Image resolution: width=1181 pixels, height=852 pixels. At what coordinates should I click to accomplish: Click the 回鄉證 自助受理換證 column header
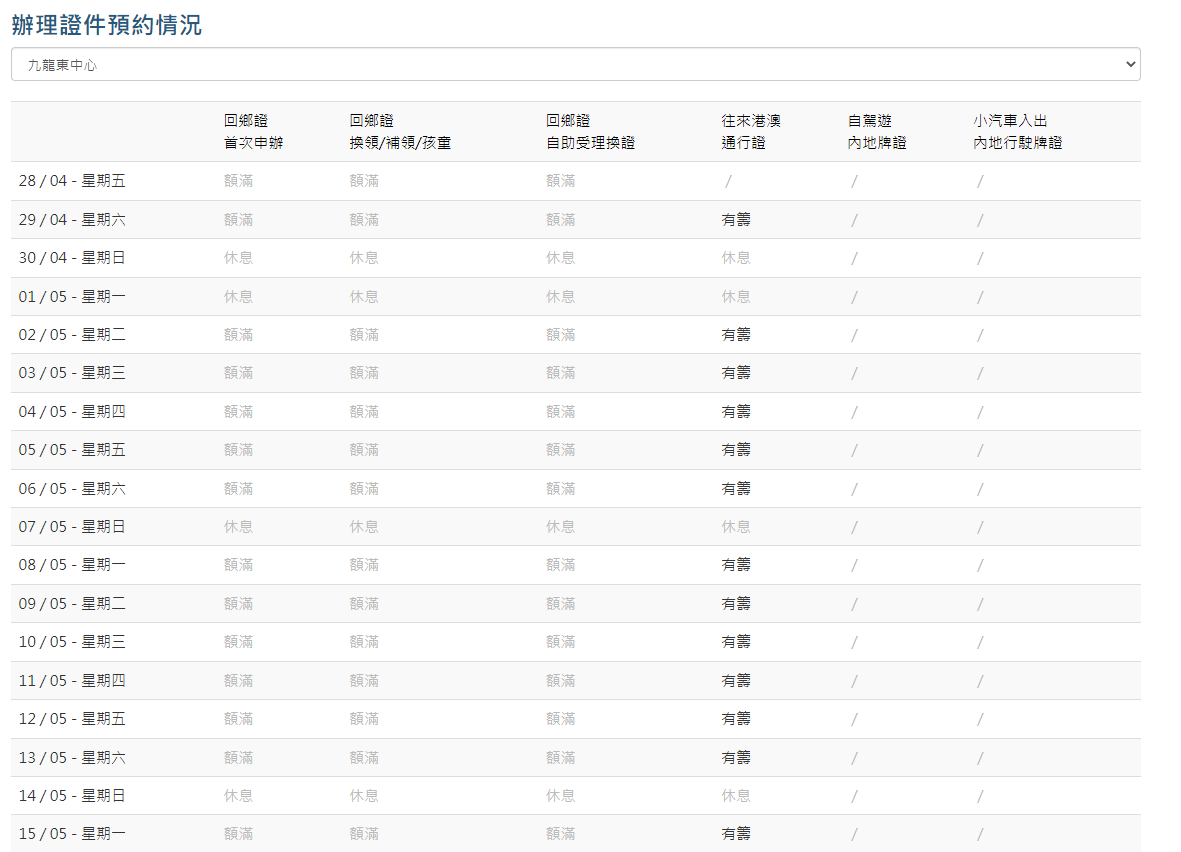[x=590, y=132]
